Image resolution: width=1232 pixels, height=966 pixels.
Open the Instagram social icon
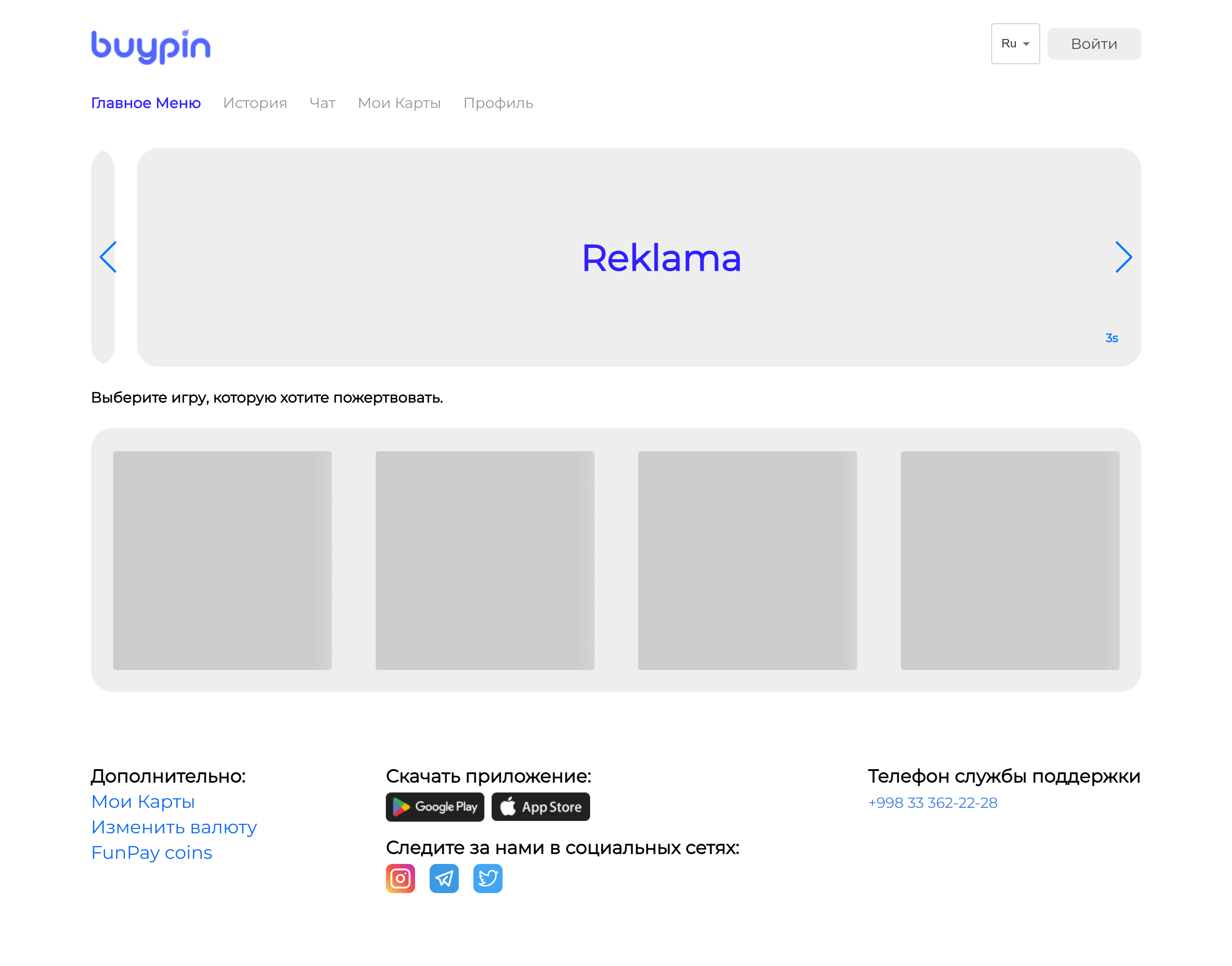[401, 879]
